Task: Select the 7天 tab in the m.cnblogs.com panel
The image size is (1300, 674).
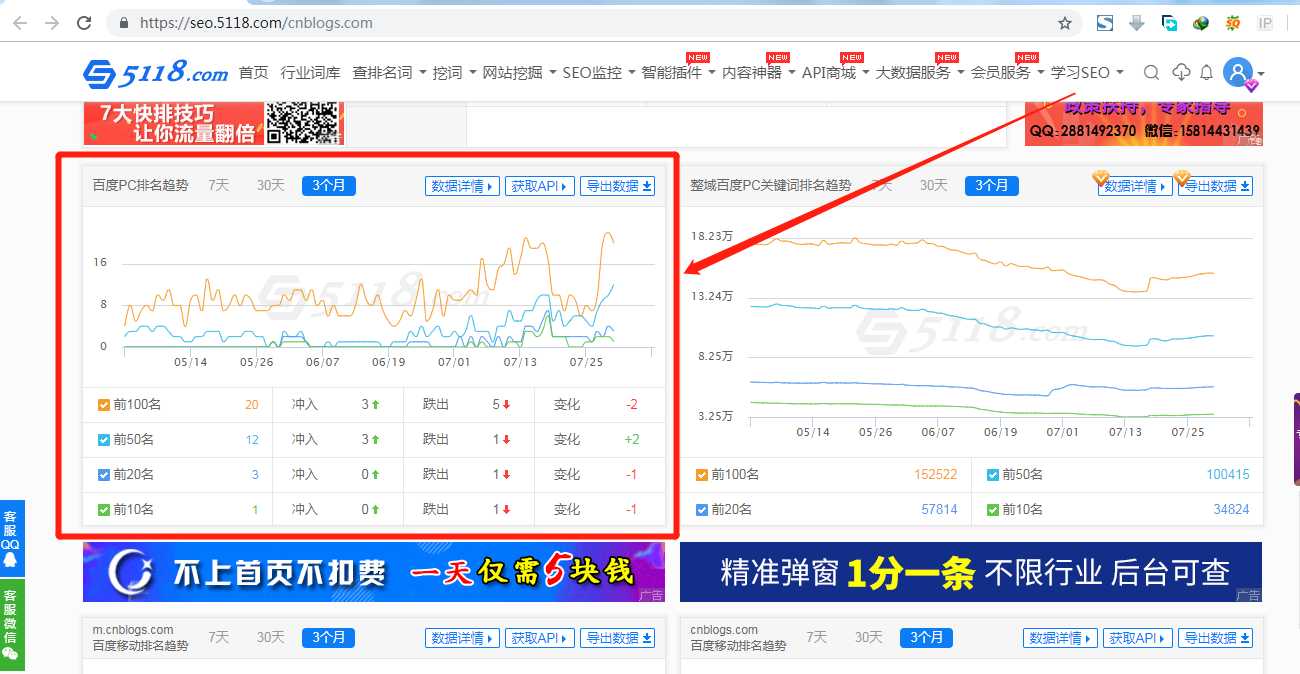Action: pyautogui.click(x=218, y=637)
